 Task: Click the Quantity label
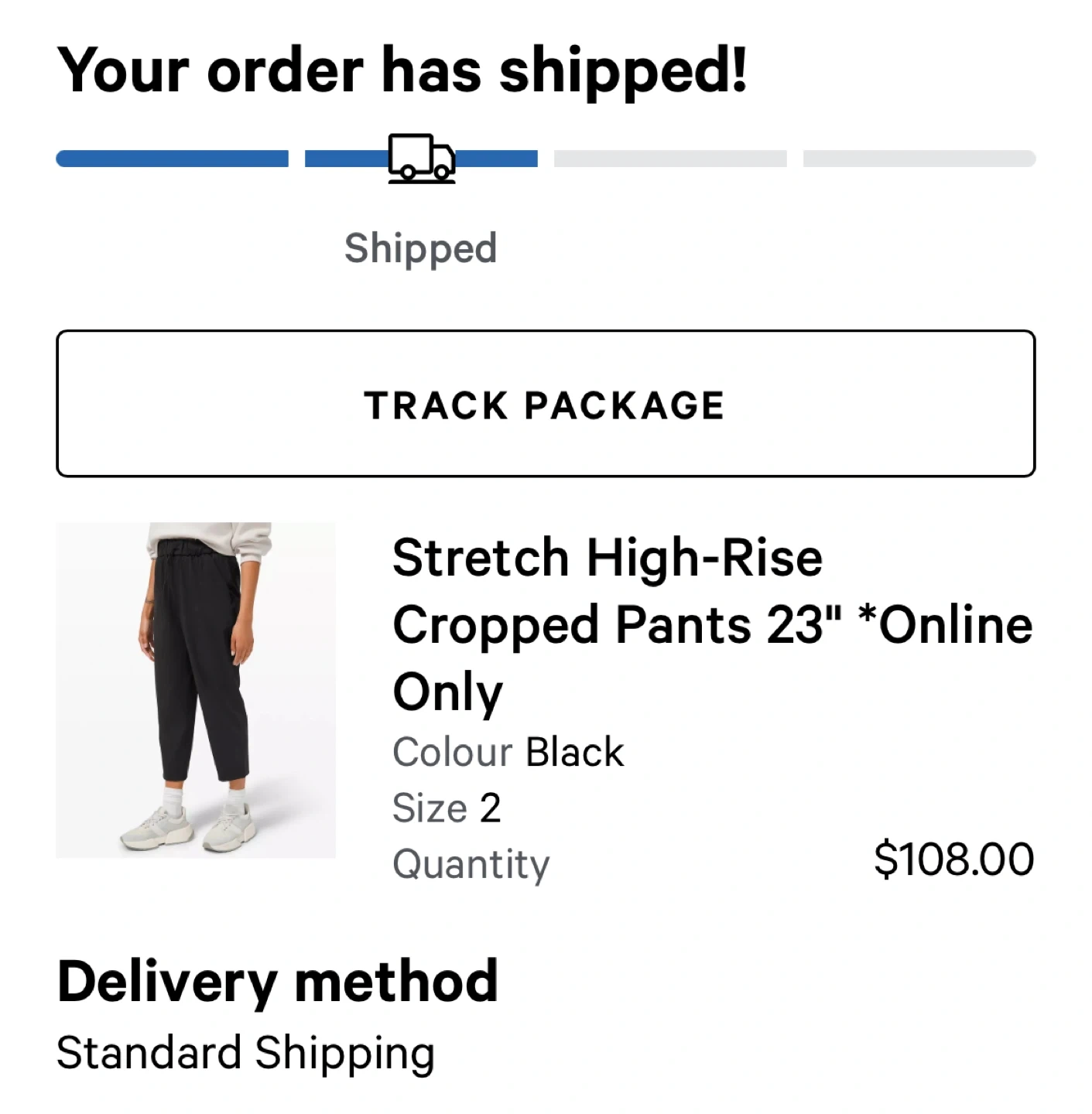point(471,864)
